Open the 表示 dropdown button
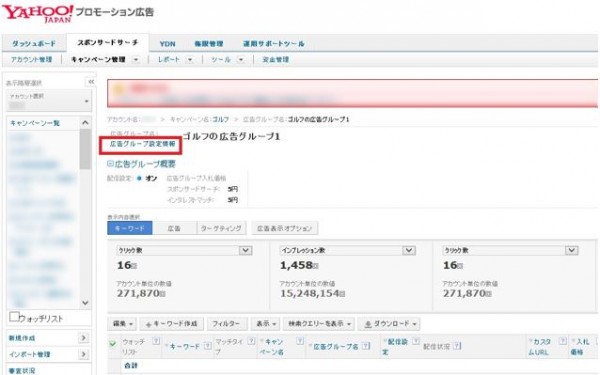The height and width of the screenshot is (375, 600). [x=266, y=324]
